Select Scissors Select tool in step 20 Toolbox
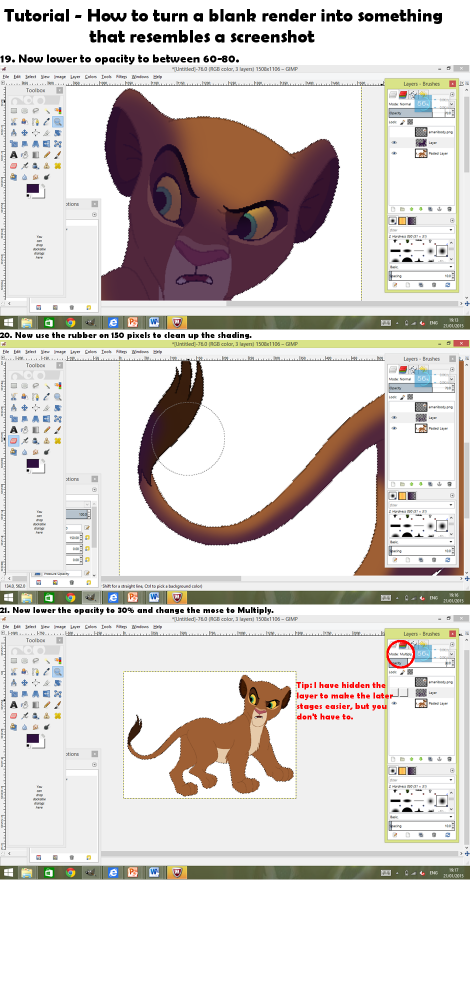 [14, 397]
